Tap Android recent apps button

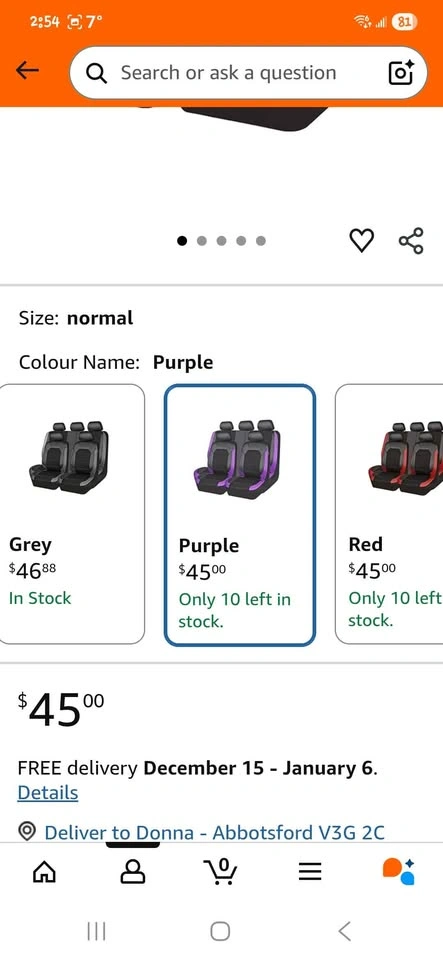(97, 931)
